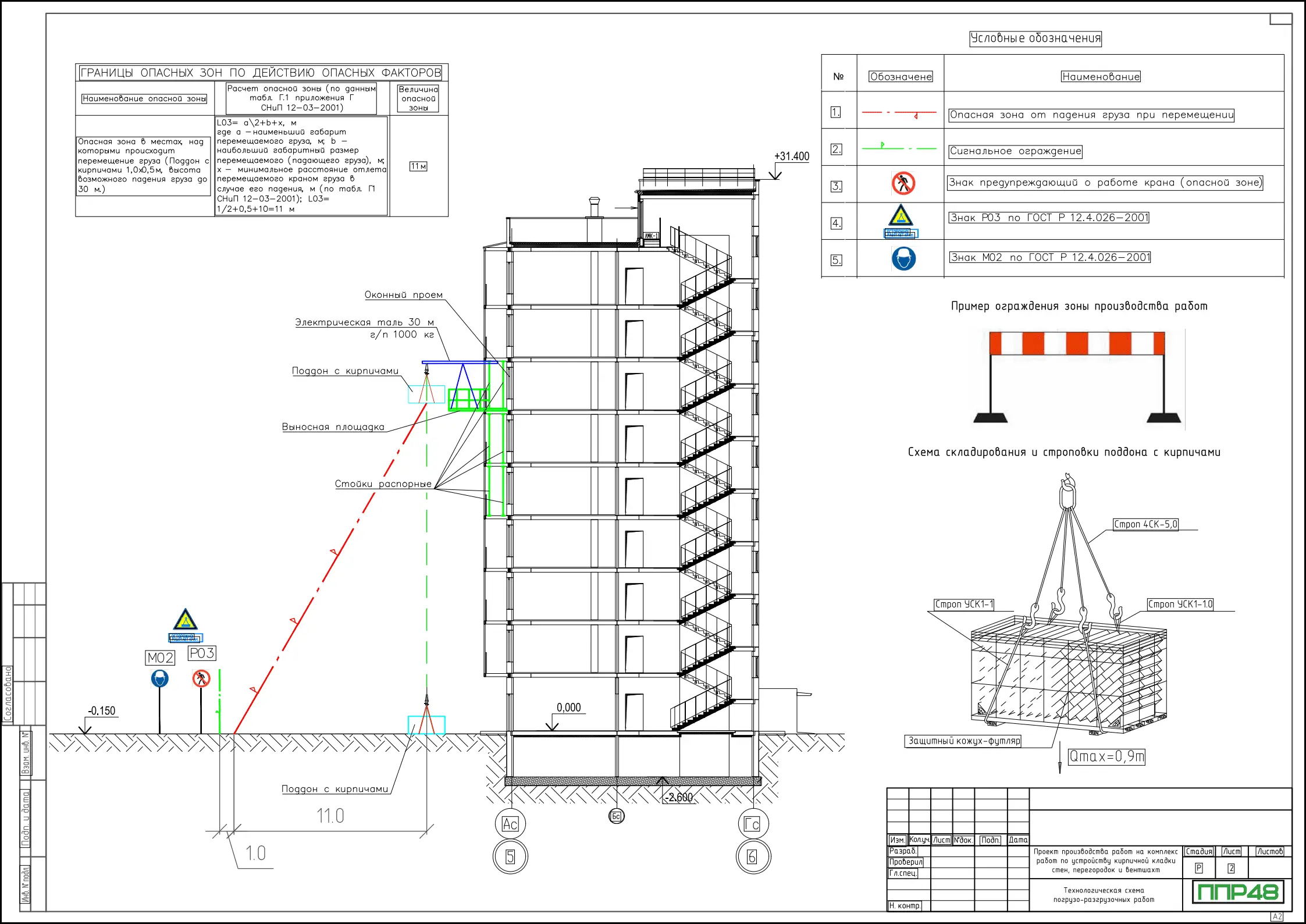Image resolution: width=1306 pixels, height=924 pixels.
Task: Select the red-white striped barrier example
Action: tap(1077, 343)
